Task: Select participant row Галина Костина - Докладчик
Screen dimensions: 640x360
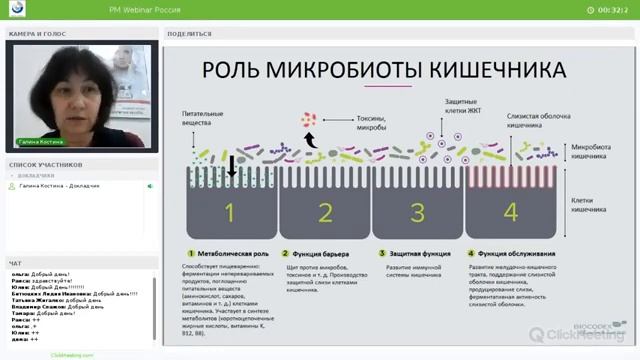Action: tap(82, 186)
